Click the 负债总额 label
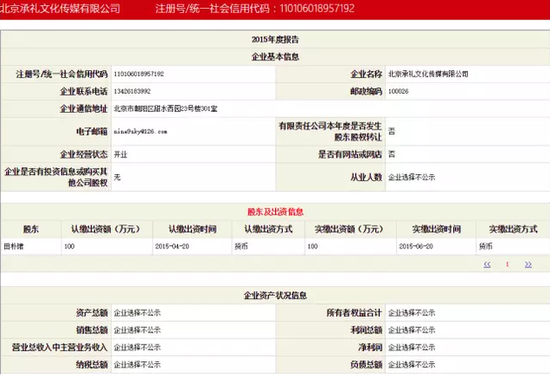 pyautogui.click(x=366, y=365)
